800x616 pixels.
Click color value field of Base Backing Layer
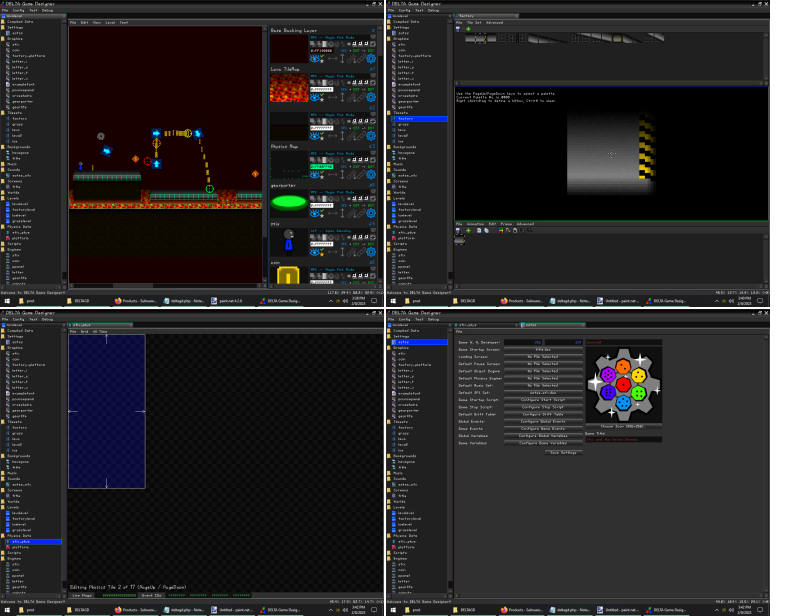[321, 51]
